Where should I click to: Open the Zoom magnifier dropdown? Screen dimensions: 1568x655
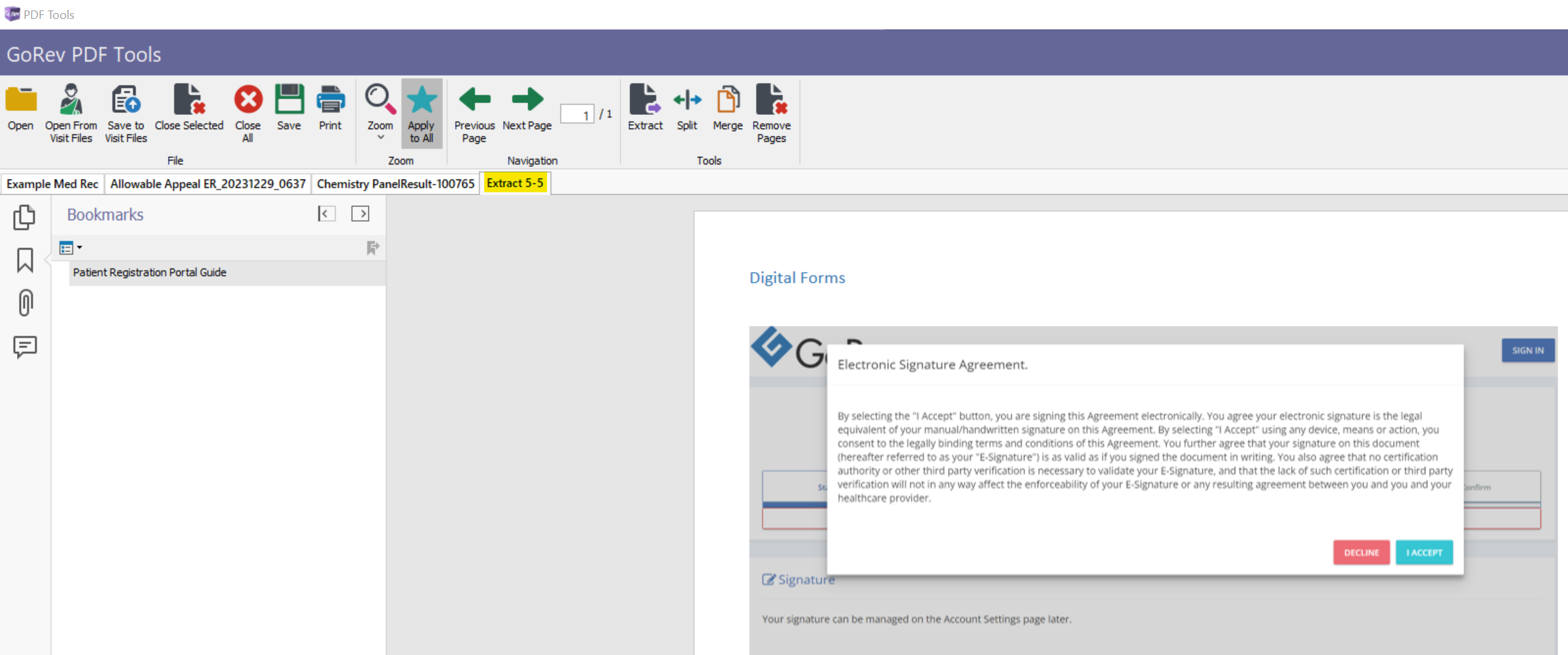(x=380, y=112)
